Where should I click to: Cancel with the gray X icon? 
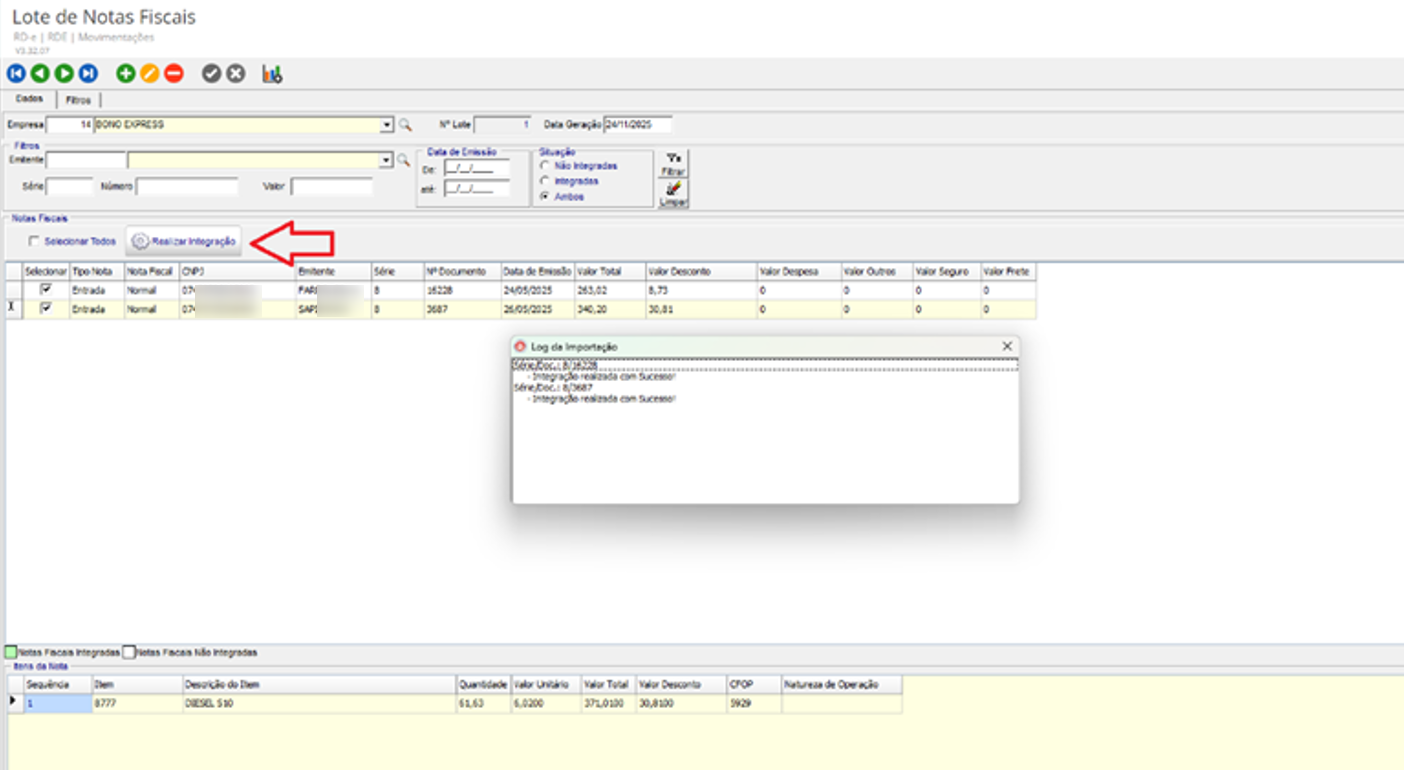(236, 73)
